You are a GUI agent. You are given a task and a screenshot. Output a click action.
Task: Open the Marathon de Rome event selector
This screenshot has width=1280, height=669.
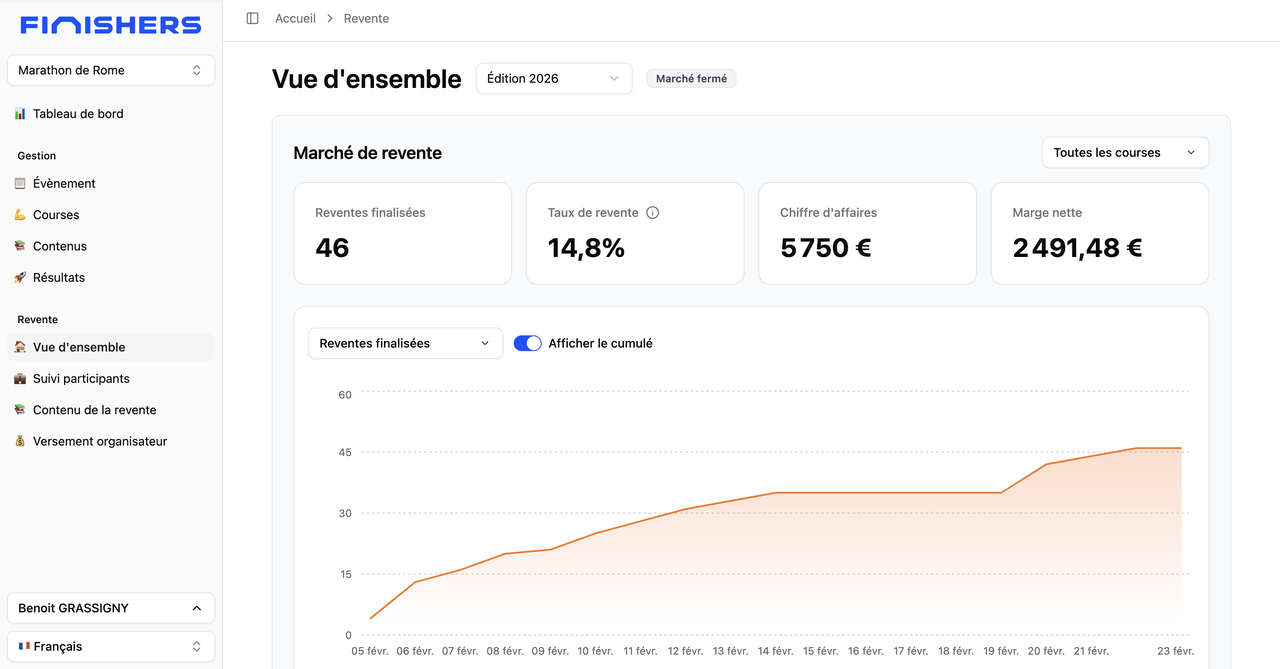click(110, 71)
